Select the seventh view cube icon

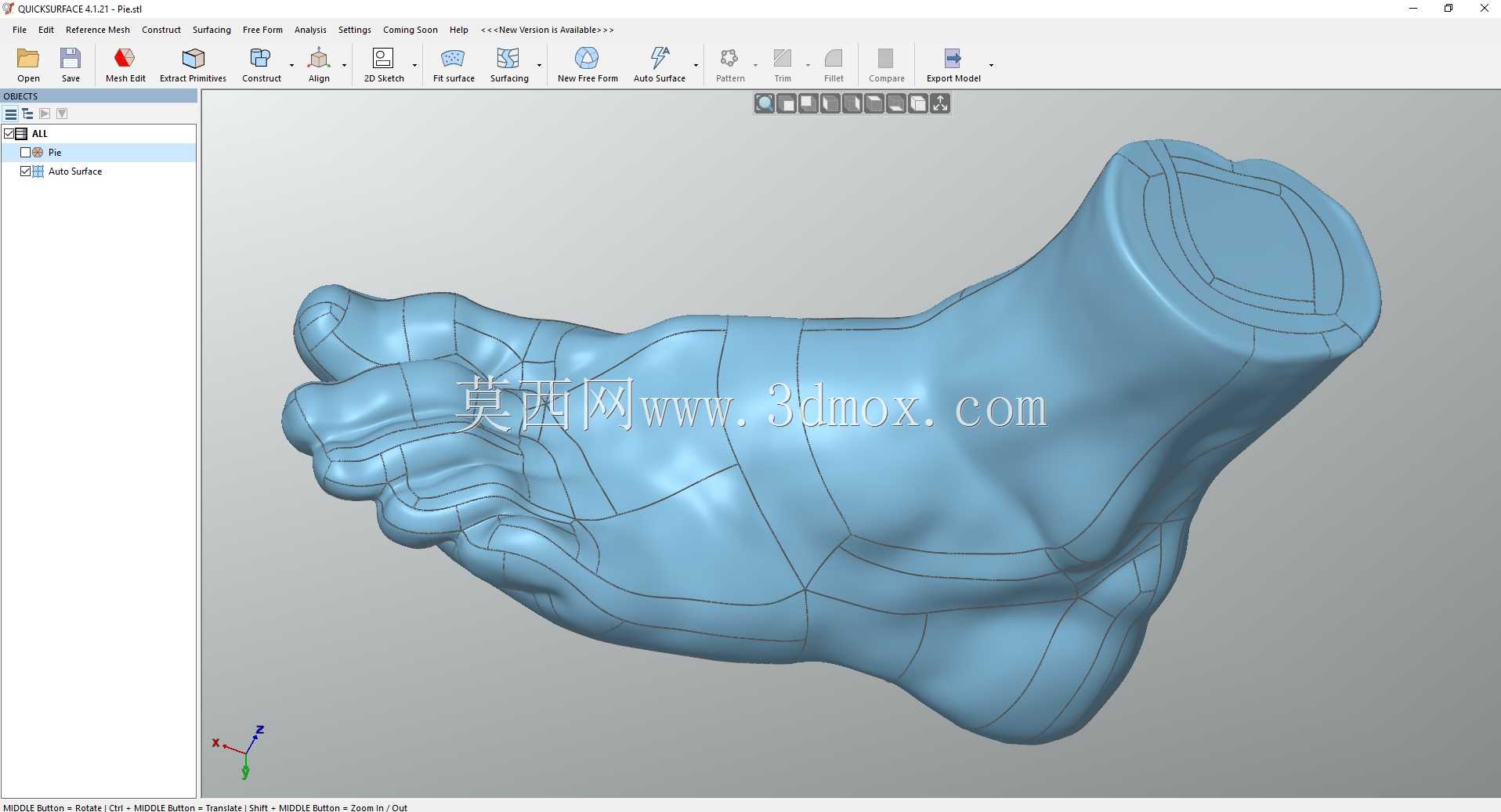[x=896, y=103]
